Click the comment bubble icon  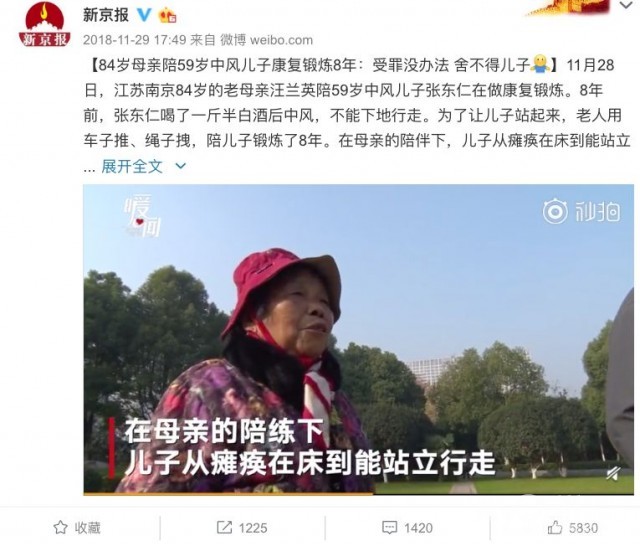[389, 528]
